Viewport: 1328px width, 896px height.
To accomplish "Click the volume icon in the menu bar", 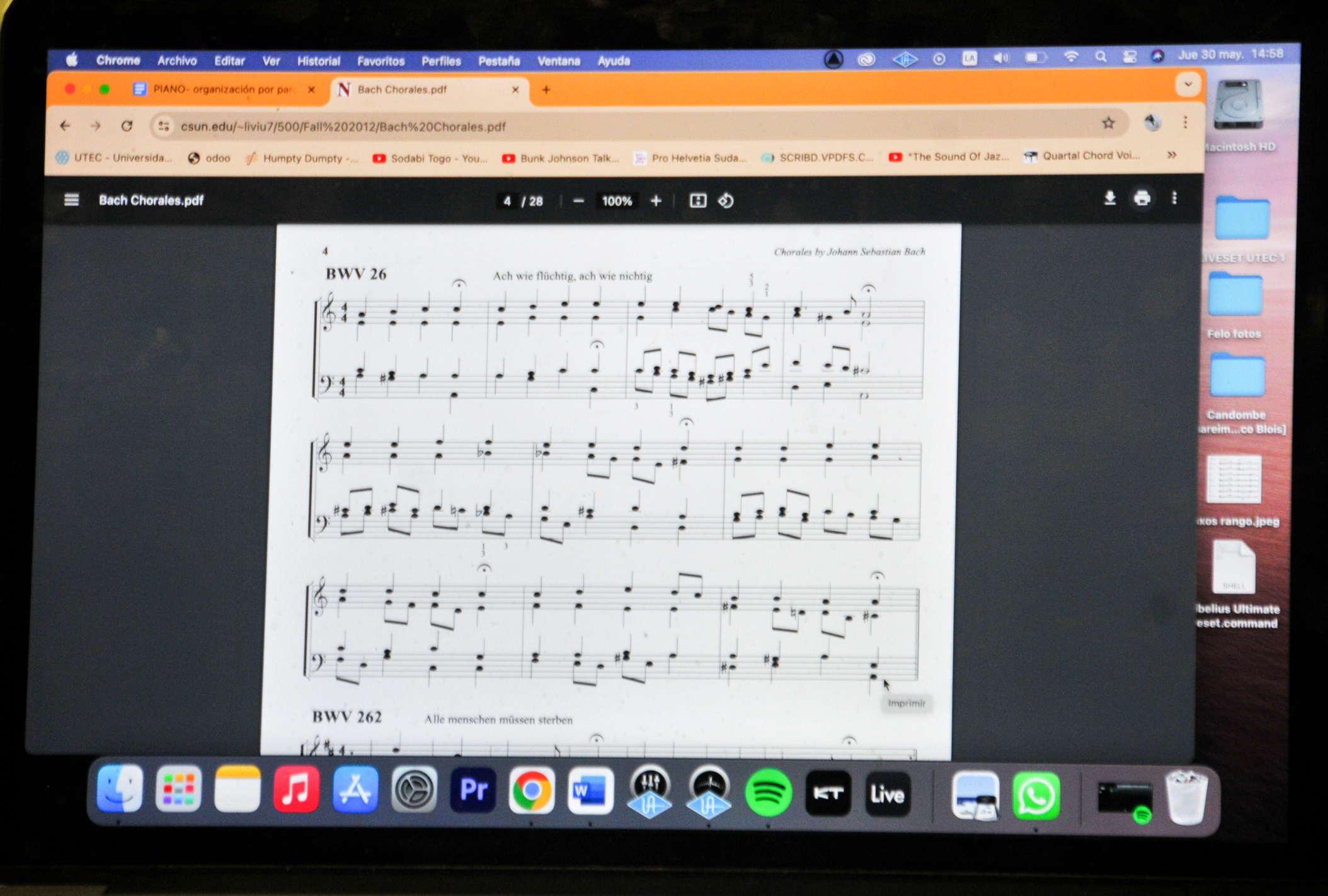I will [x=1001, y=59].
